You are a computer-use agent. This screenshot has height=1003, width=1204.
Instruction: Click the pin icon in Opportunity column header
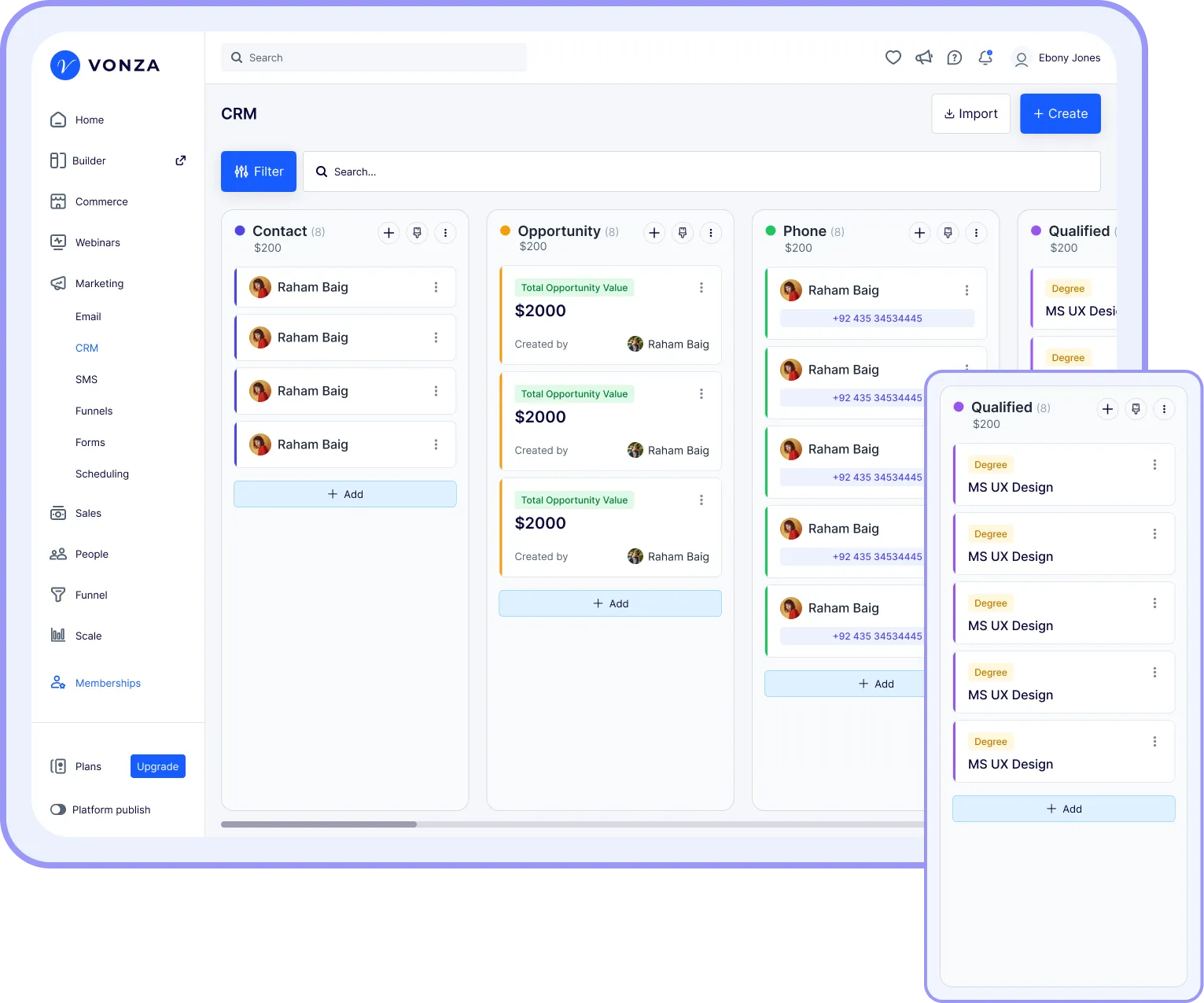pyautogui.click(x=683, y=233)
